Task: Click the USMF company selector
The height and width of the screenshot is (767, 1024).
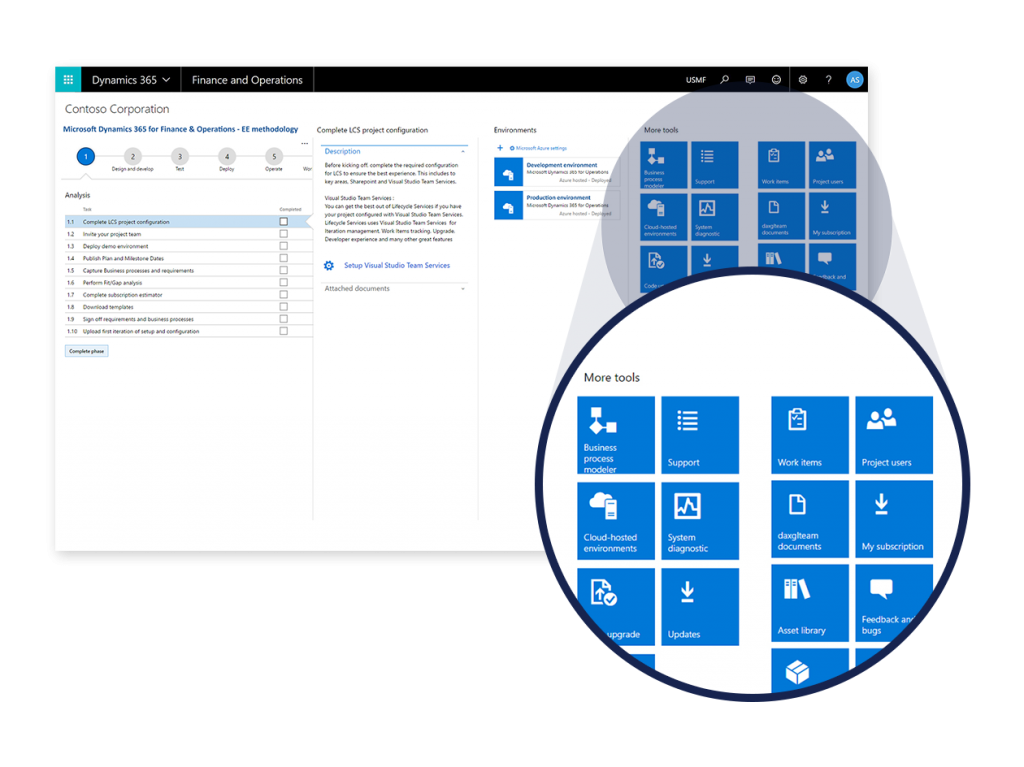Action: pyautogui.click(x=696, y=80)
